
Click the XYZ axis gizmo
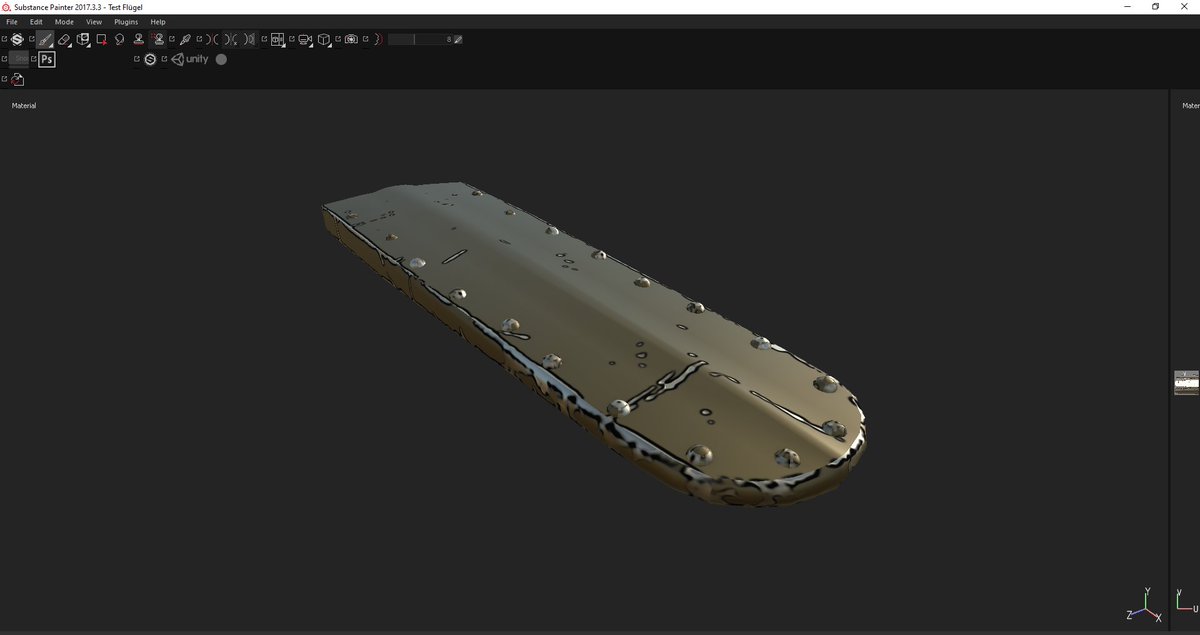1146,606
